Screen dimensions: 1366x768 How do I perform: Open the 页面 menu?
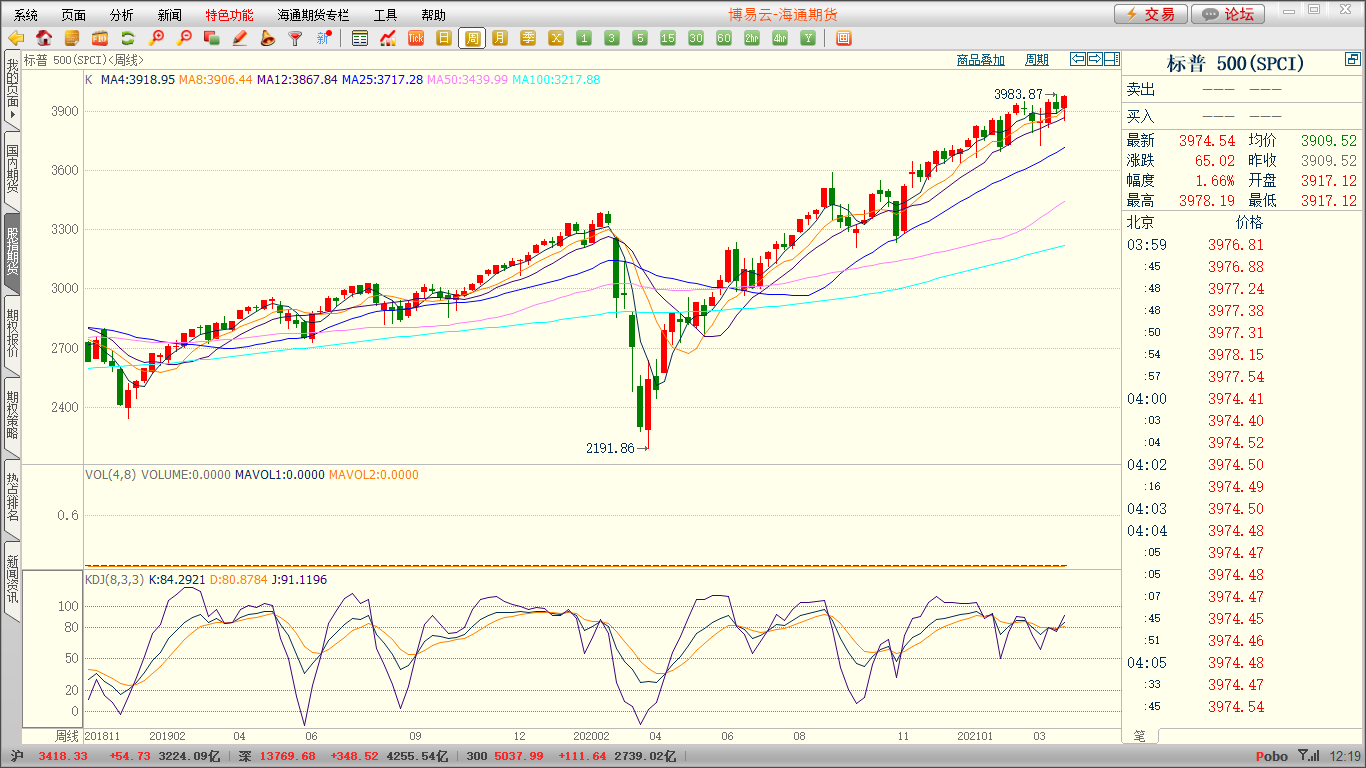[x=74, y=15]
